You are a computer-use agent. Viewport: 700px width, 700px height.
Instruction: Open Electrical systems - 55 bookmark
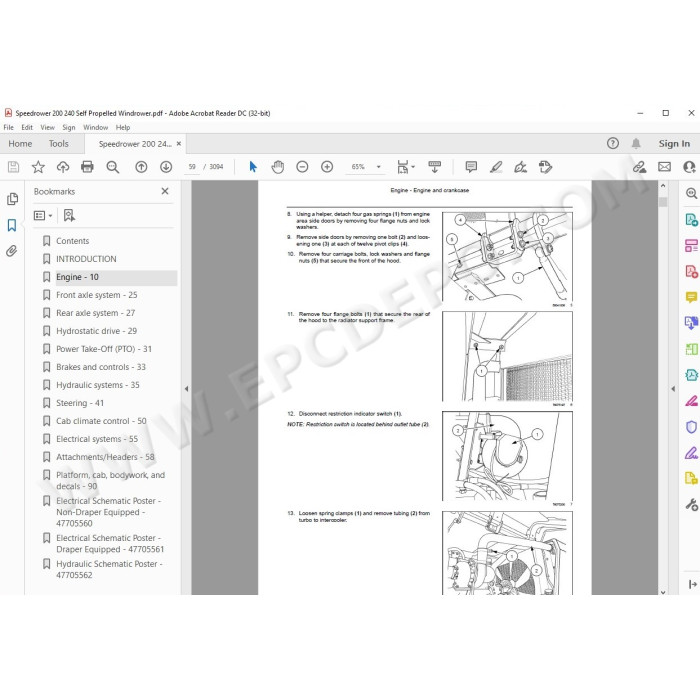[97, 439]
